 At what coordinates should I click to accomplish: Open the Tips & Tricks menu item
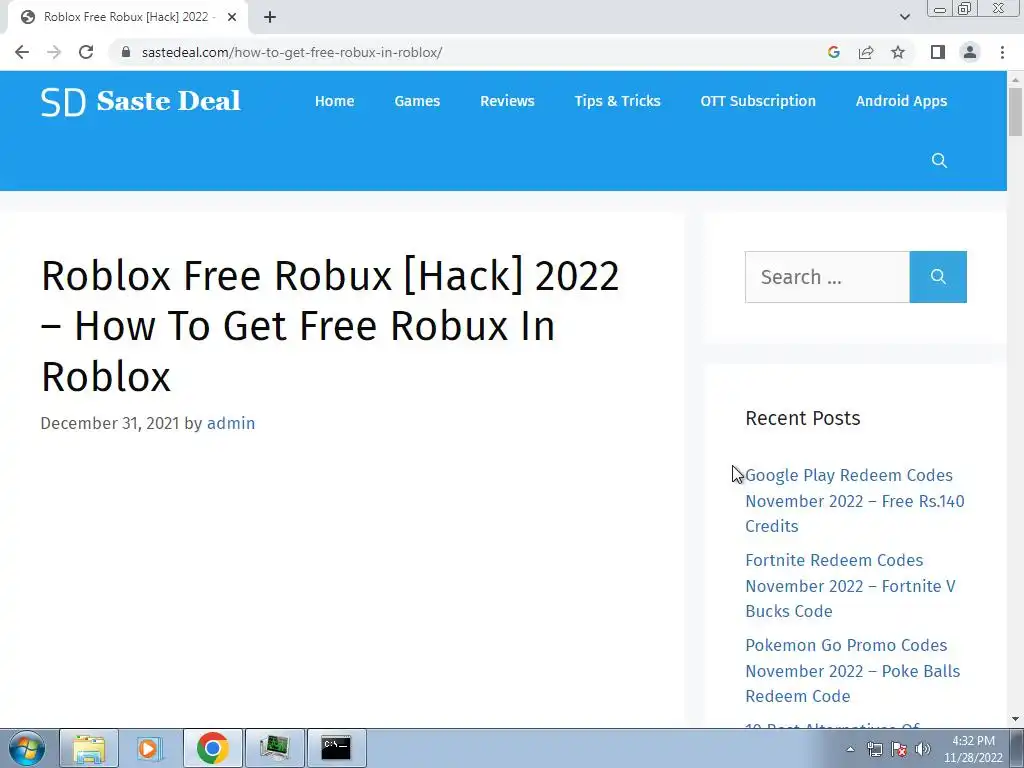click(x=617, y=101)
